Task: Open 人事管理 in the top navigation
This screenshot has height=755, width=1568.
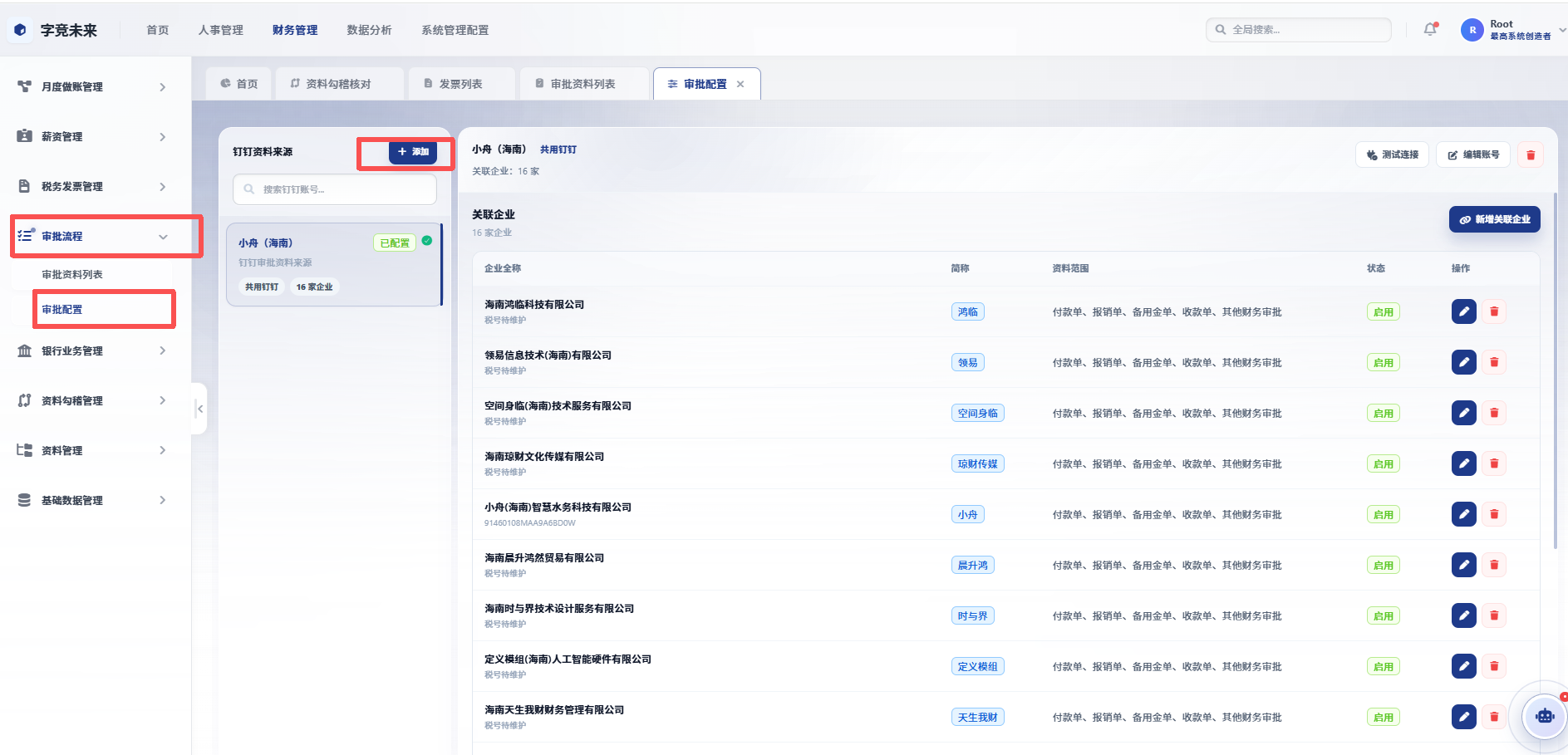Action: point(221,30)
